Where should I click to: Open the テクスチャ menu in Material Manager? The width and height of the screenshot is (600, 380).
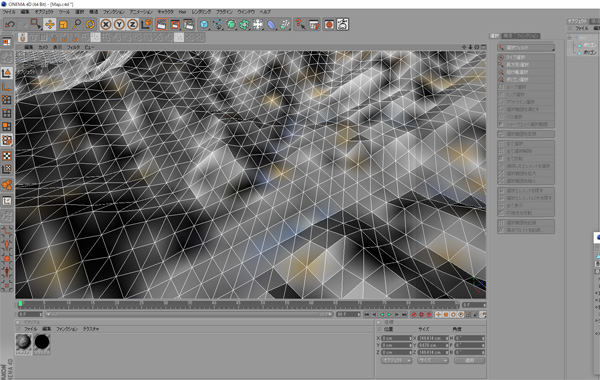pyautogui.click(x=91, y=329)
